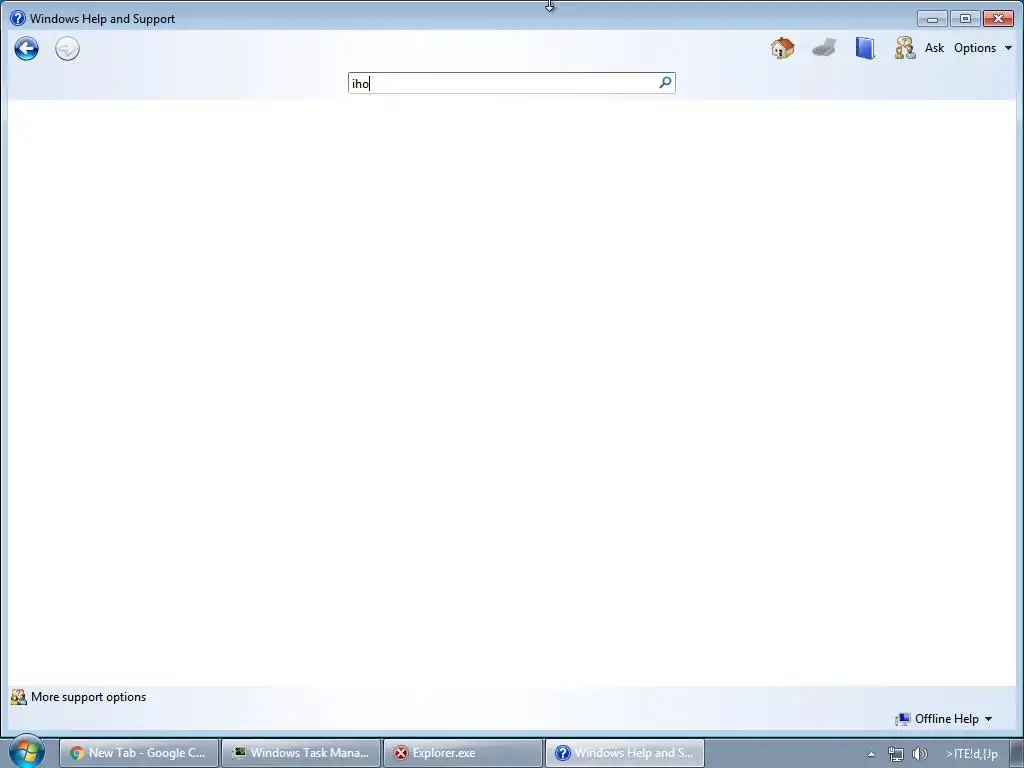Go back using the blue Back arrow
Screen dimensions: 1024x768
coord(27,48)
